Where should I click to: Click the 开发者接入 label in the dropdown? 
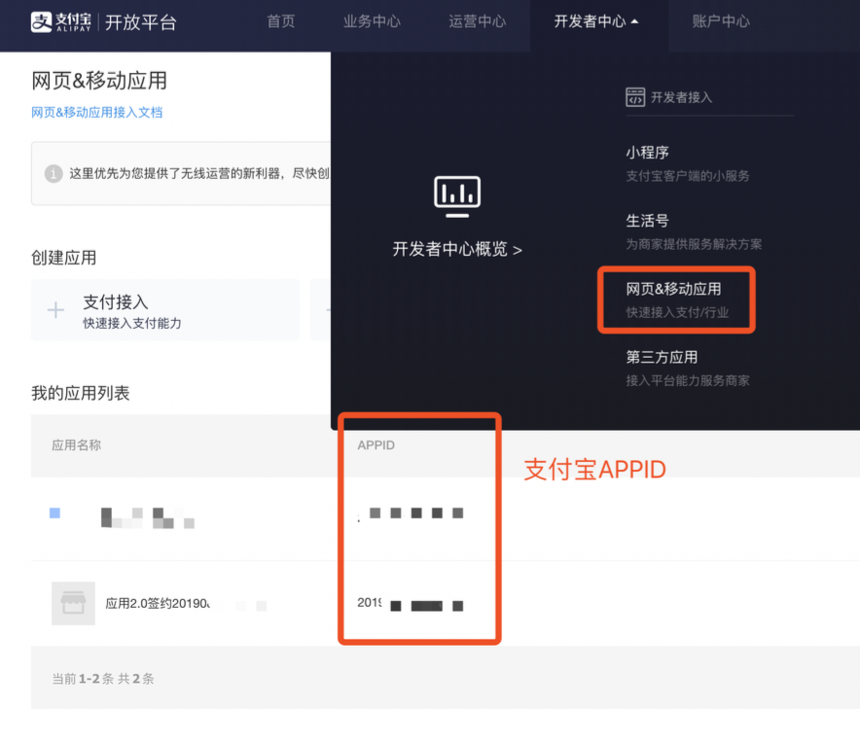[x=681, y=98]
